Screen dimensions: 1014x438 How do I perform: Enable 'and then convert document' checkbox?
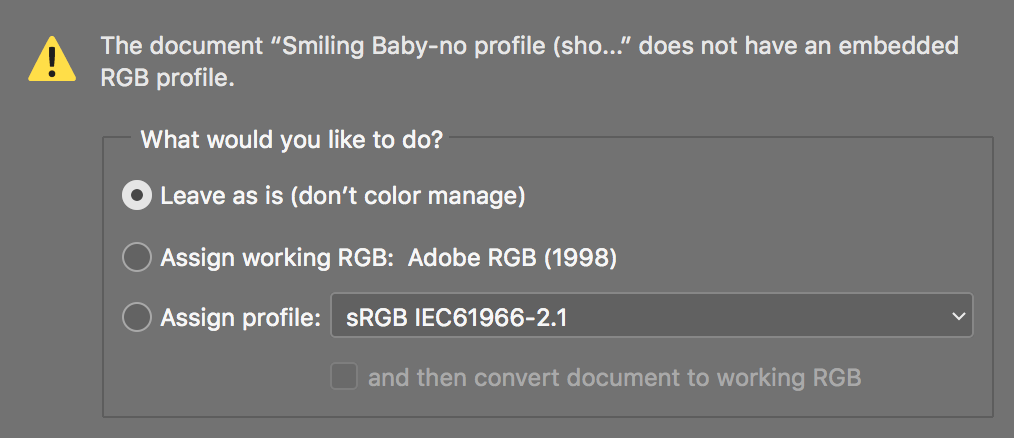344,377
